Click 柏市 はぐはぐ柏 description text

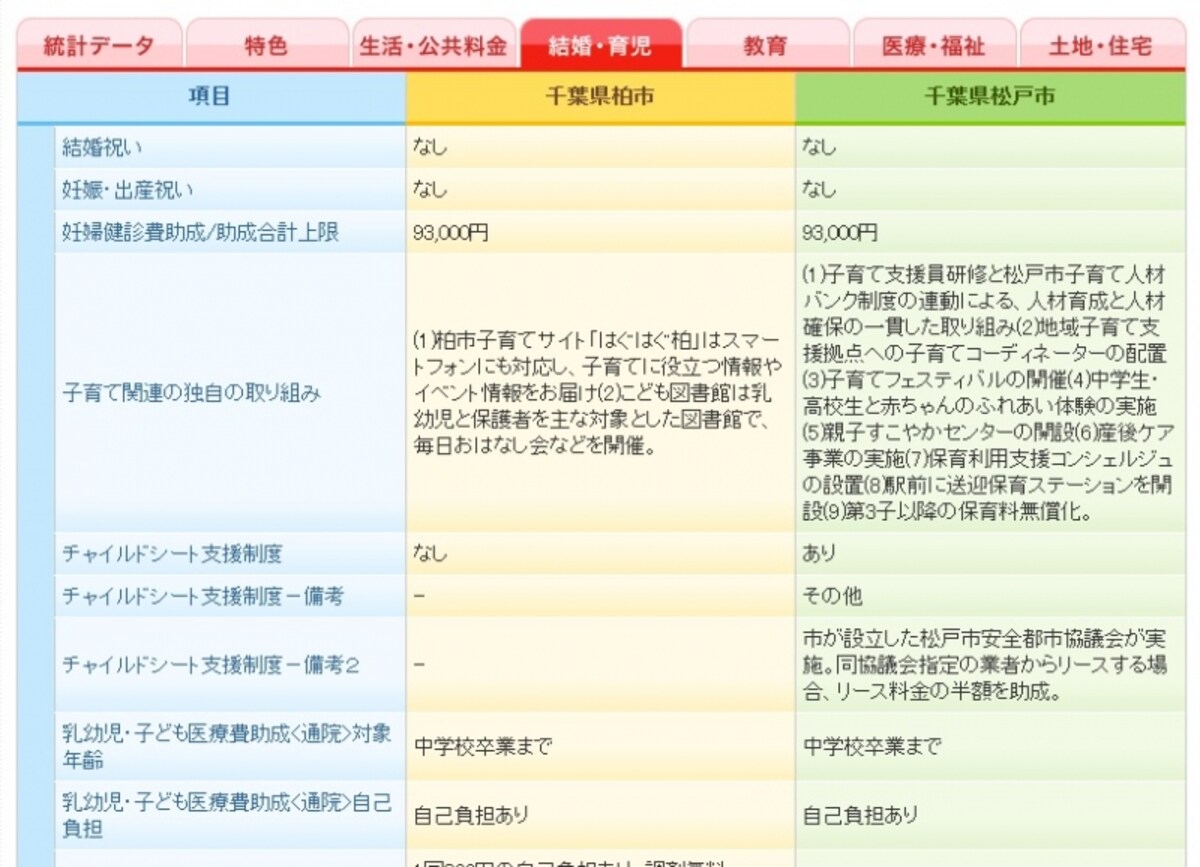tap(597, 392)
